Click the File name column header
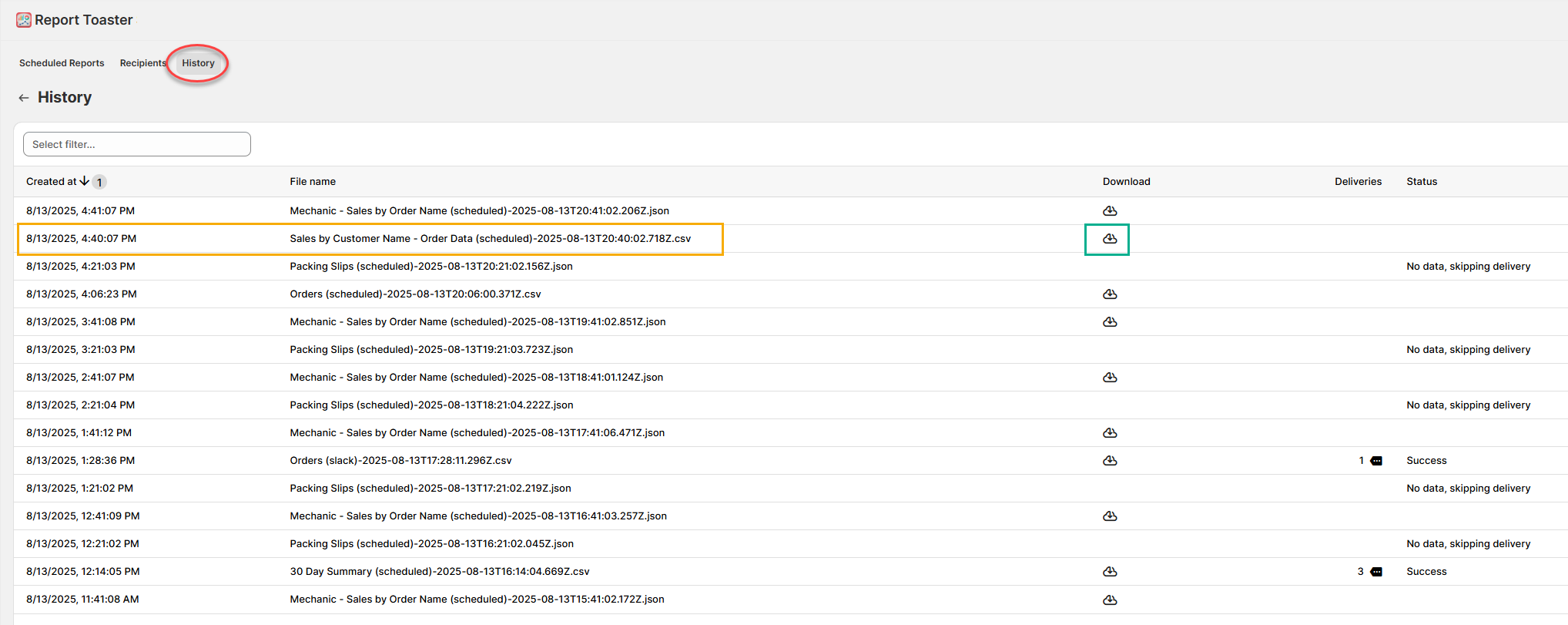Screen dimensions: 1568x625 (313, 182)
